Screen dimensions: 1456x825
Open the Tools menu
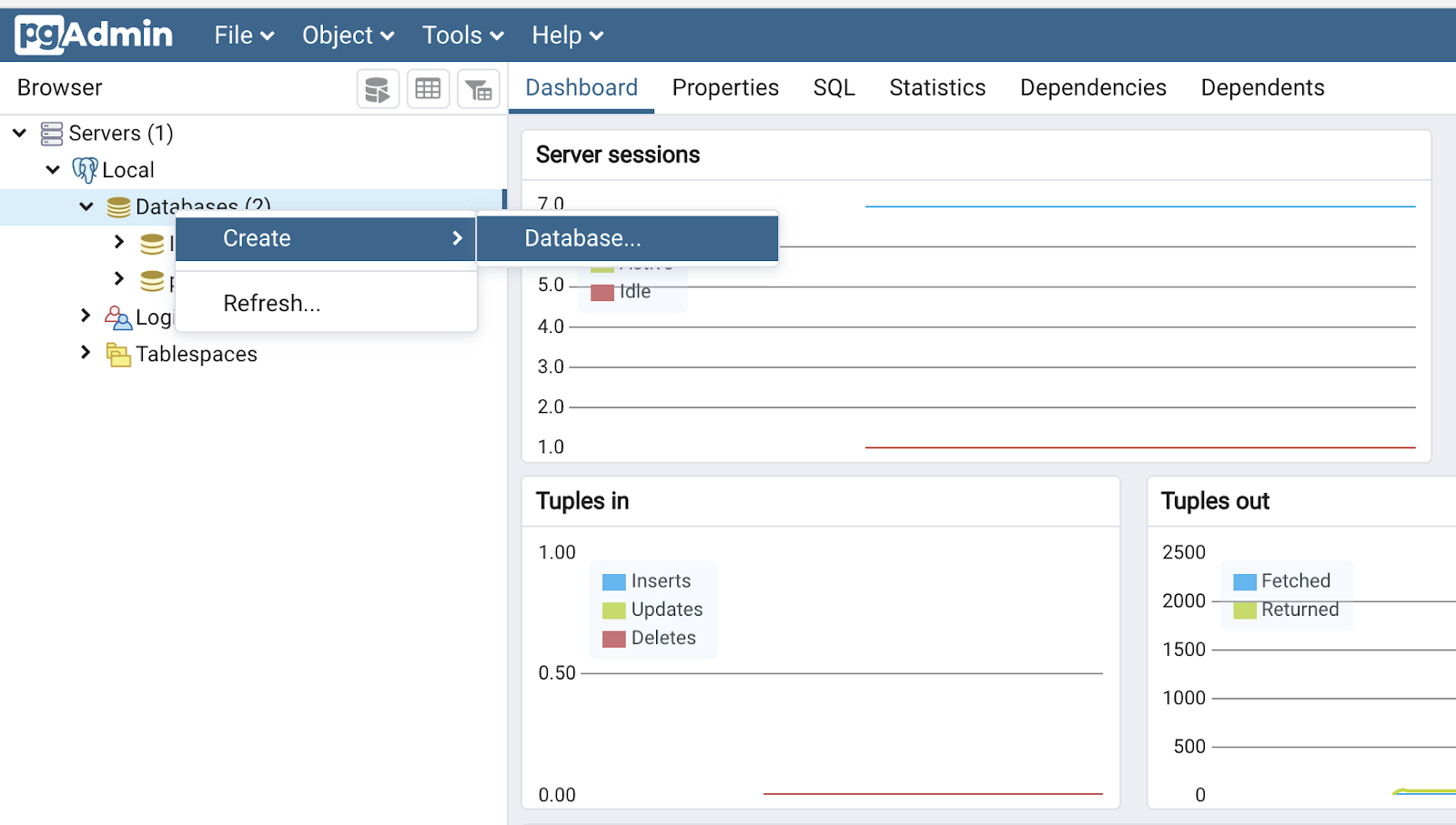point(462,35)
